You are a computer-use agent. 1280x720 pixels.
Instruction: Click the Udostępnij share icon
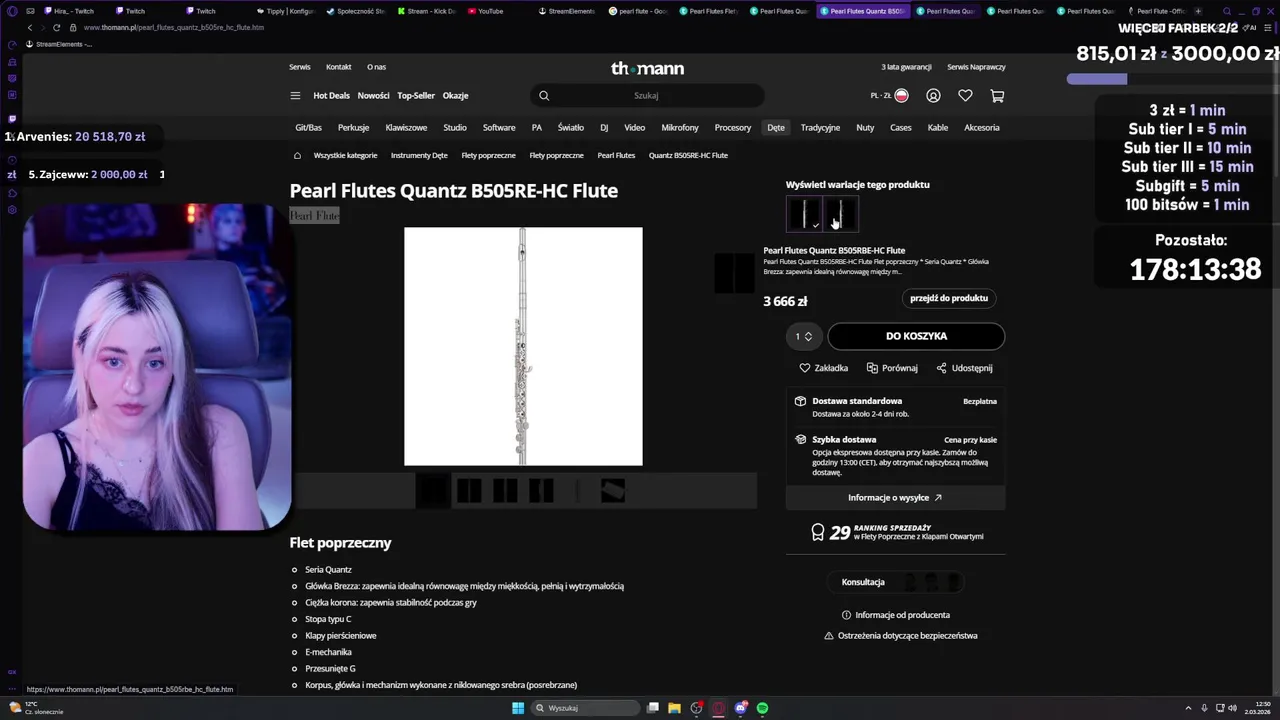click(941, 368)
